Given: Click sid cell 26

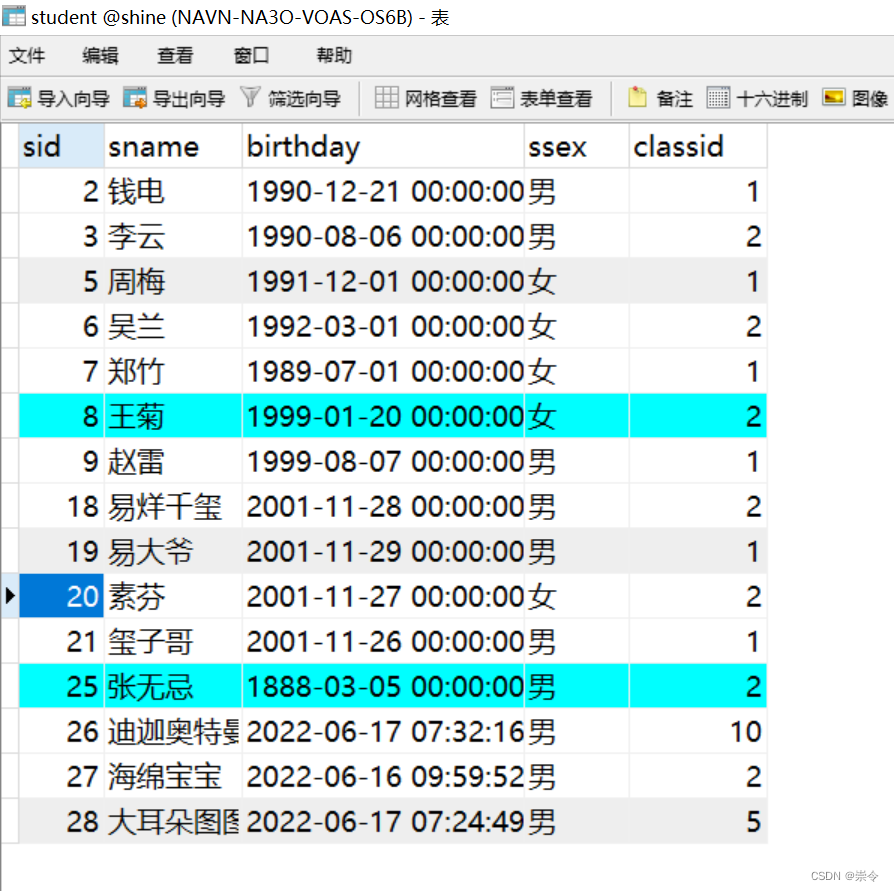Looking at the screenshot, I should point(61,731).
